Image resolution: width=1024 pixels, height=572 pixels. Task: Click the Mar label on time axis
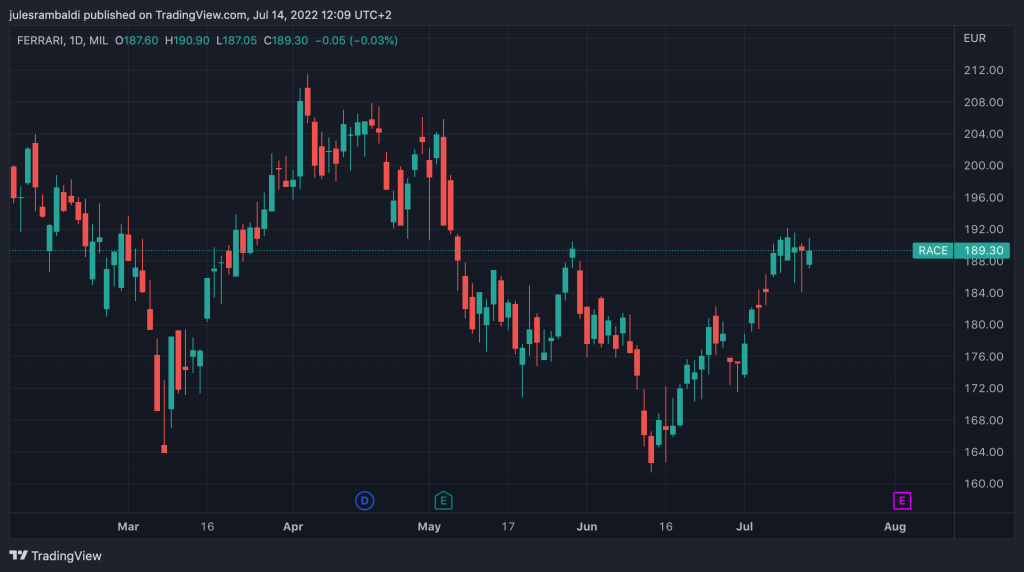[x=128, y=526]
